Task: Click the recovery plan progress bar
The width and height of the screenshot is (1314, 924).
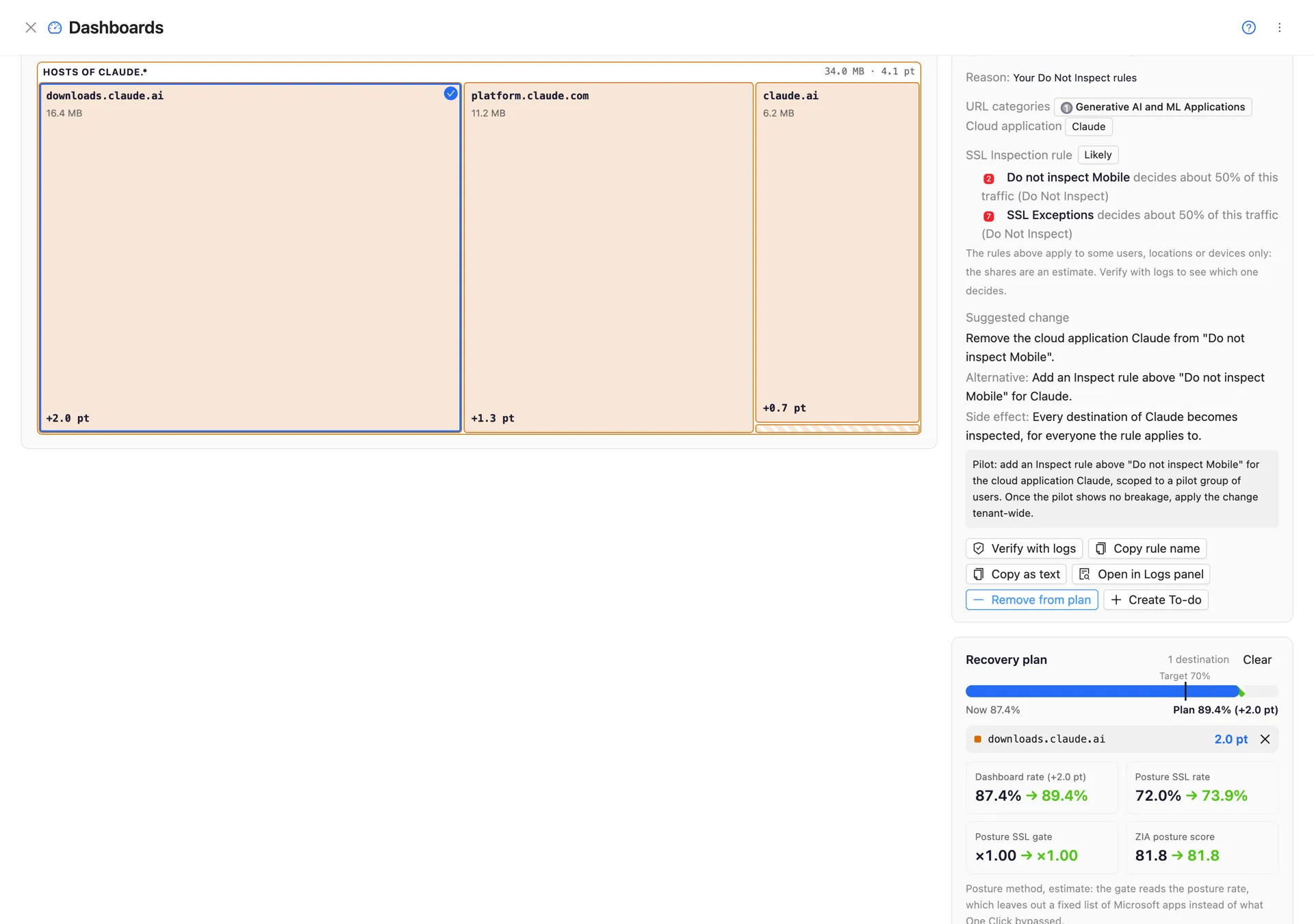Action: [x=1122, y=691]
